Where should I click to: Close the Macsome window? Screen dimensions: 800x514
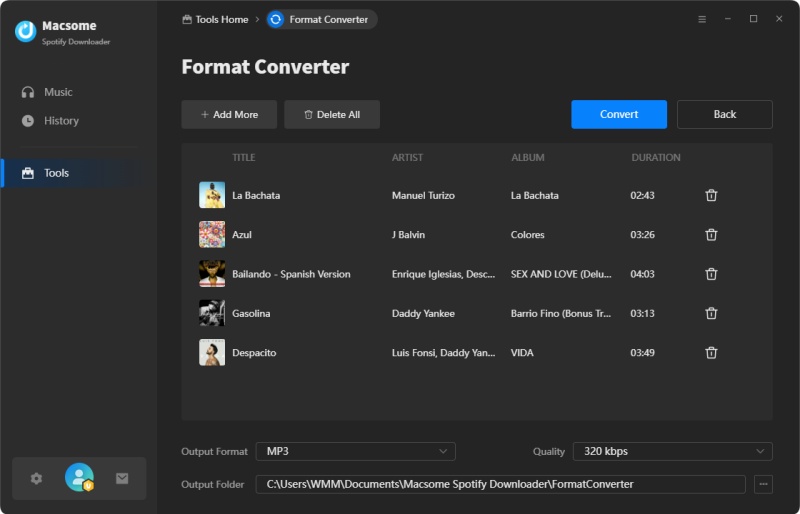(779, 19)
